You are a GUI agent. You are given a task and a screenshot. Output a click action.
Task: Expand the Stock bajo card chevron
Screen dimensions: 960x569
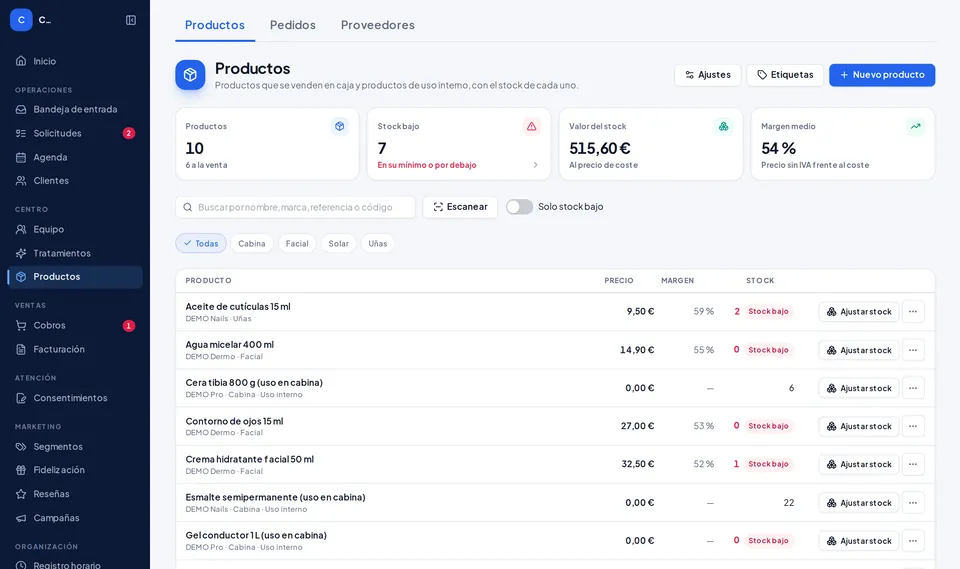click(x=536, y=165)
